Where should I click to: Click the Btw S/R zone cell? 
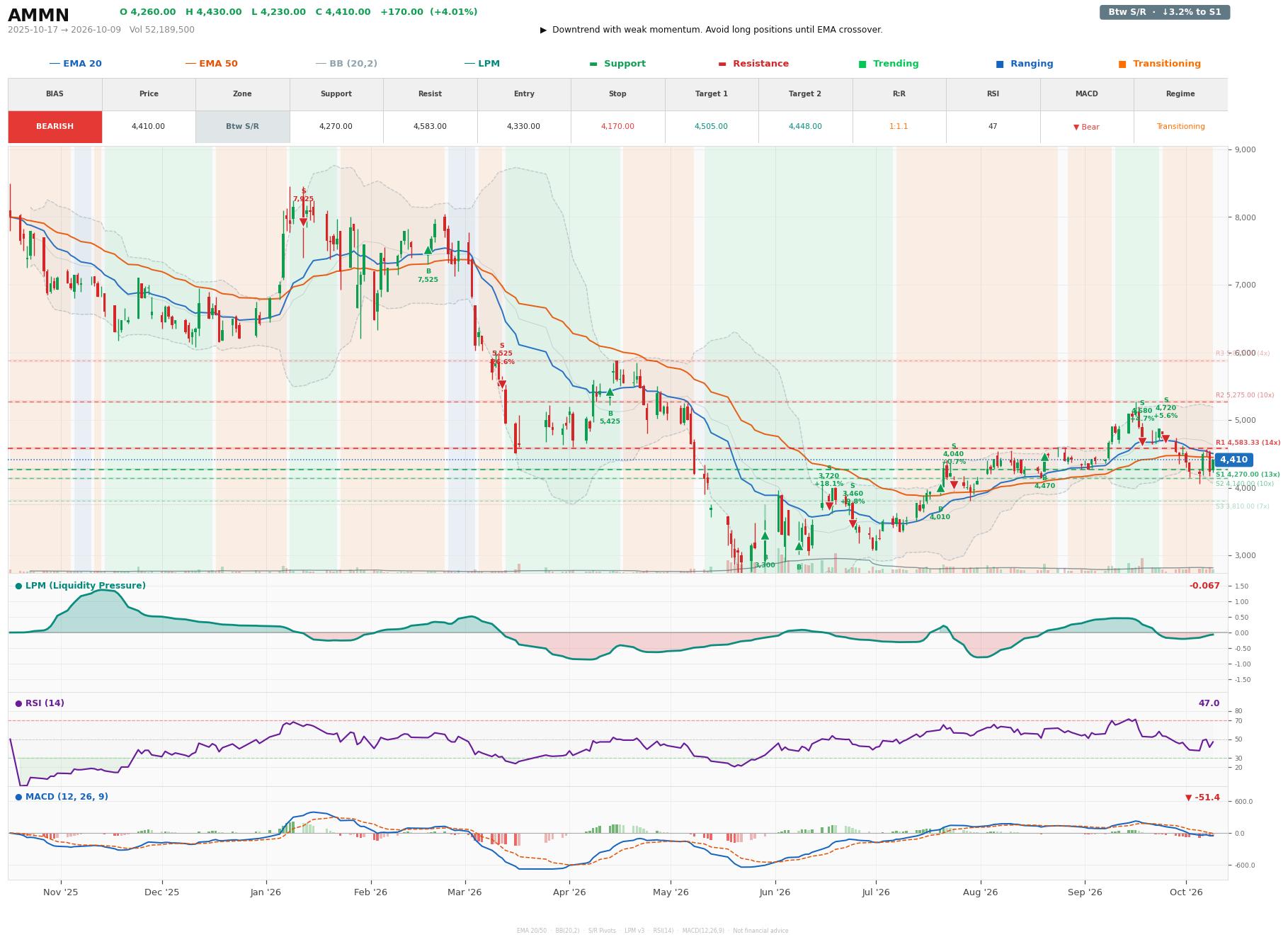tap(242, 127)
